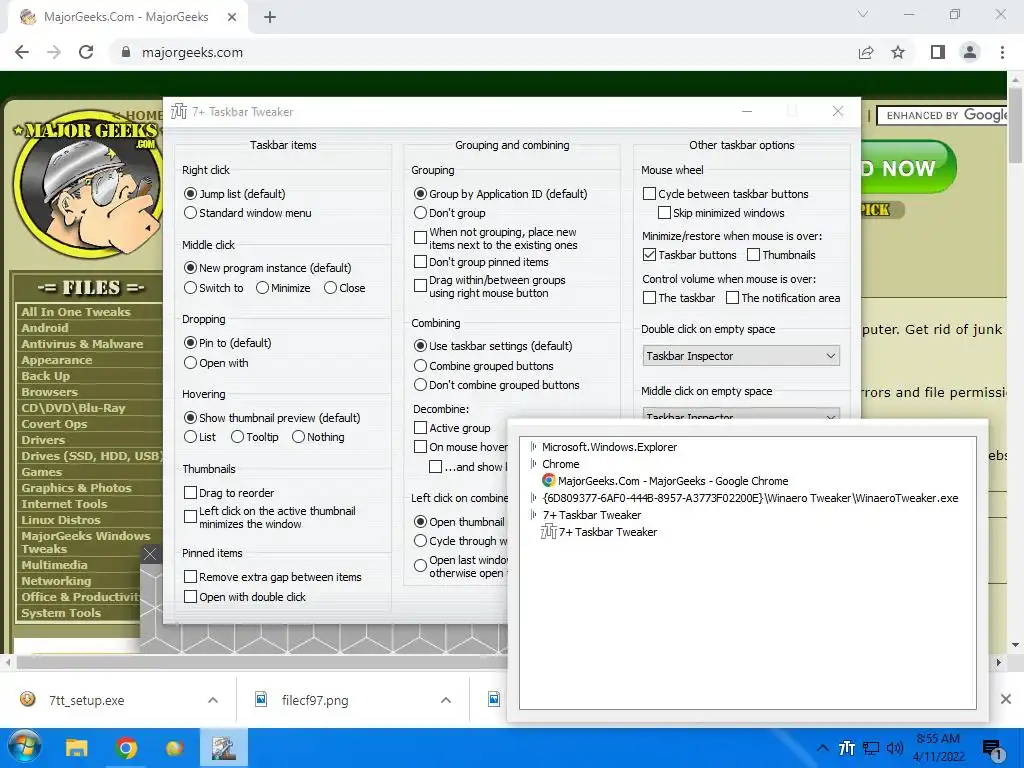Viewport: 1024px width, 768px height.
Task: Bookmark this page with the star icon
Action: tap(898, 52)
